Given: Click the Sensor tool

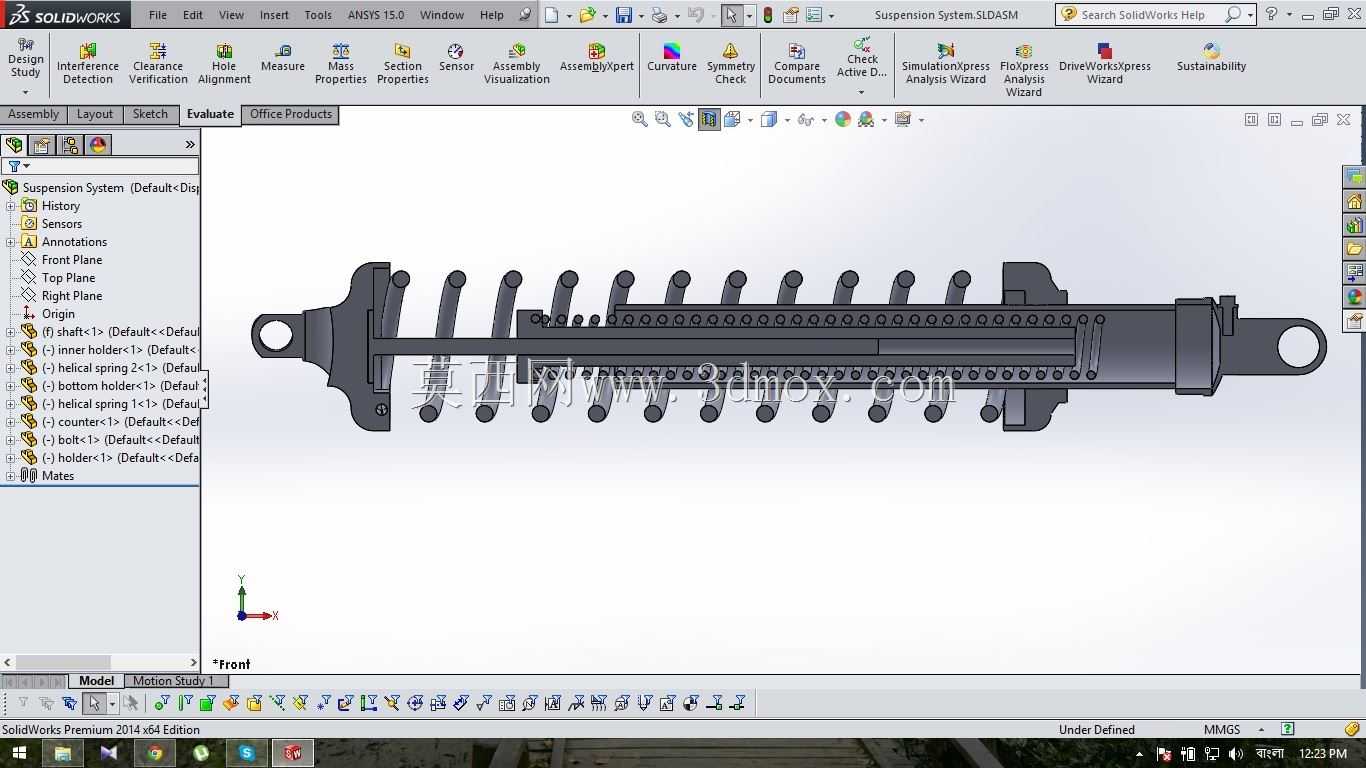Looking at the screenshot, I should coord(456,58).
